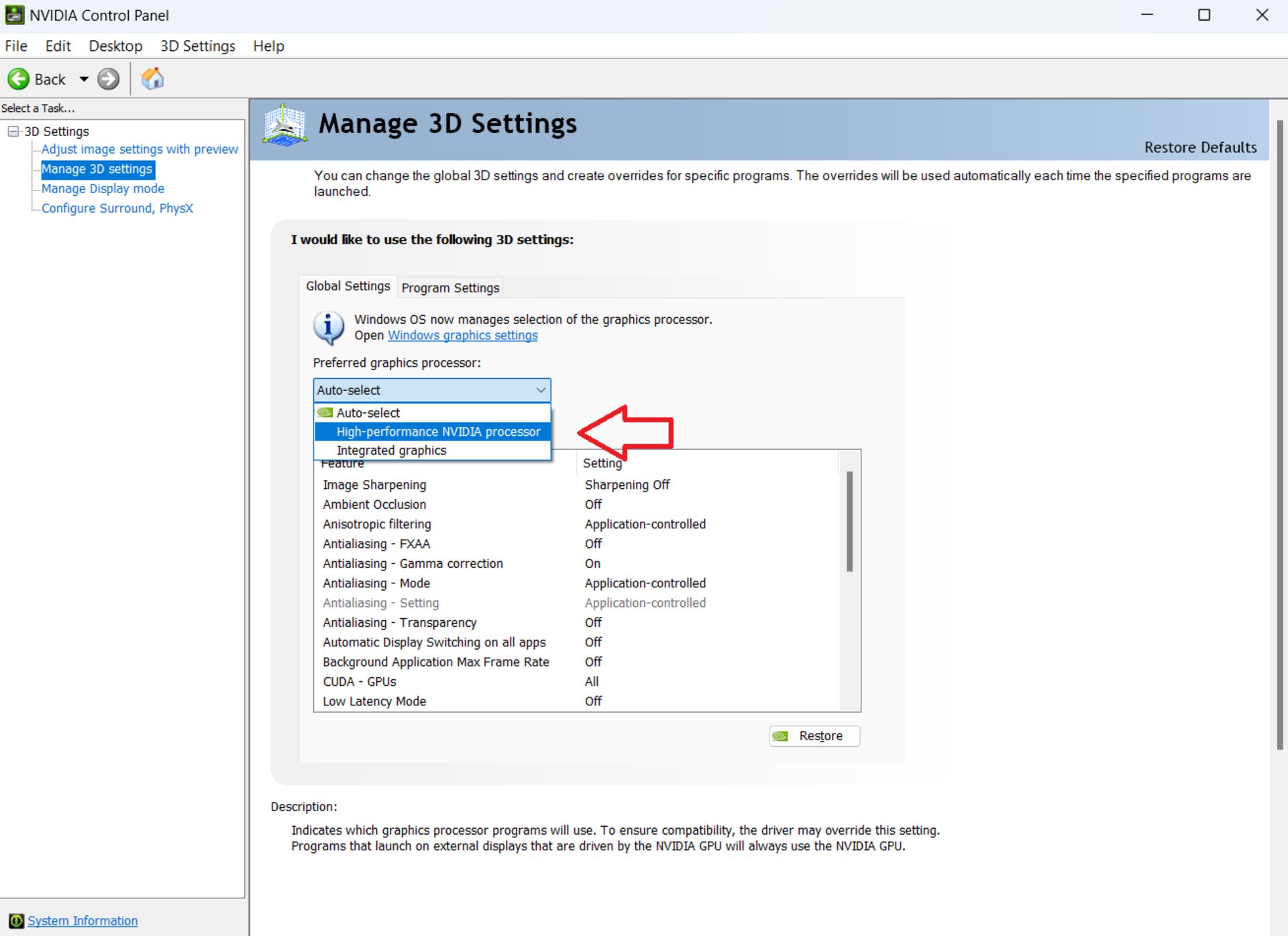This screenshot has width=1288, height=936.
Task: Open the File menu
Action: point(16,46)
